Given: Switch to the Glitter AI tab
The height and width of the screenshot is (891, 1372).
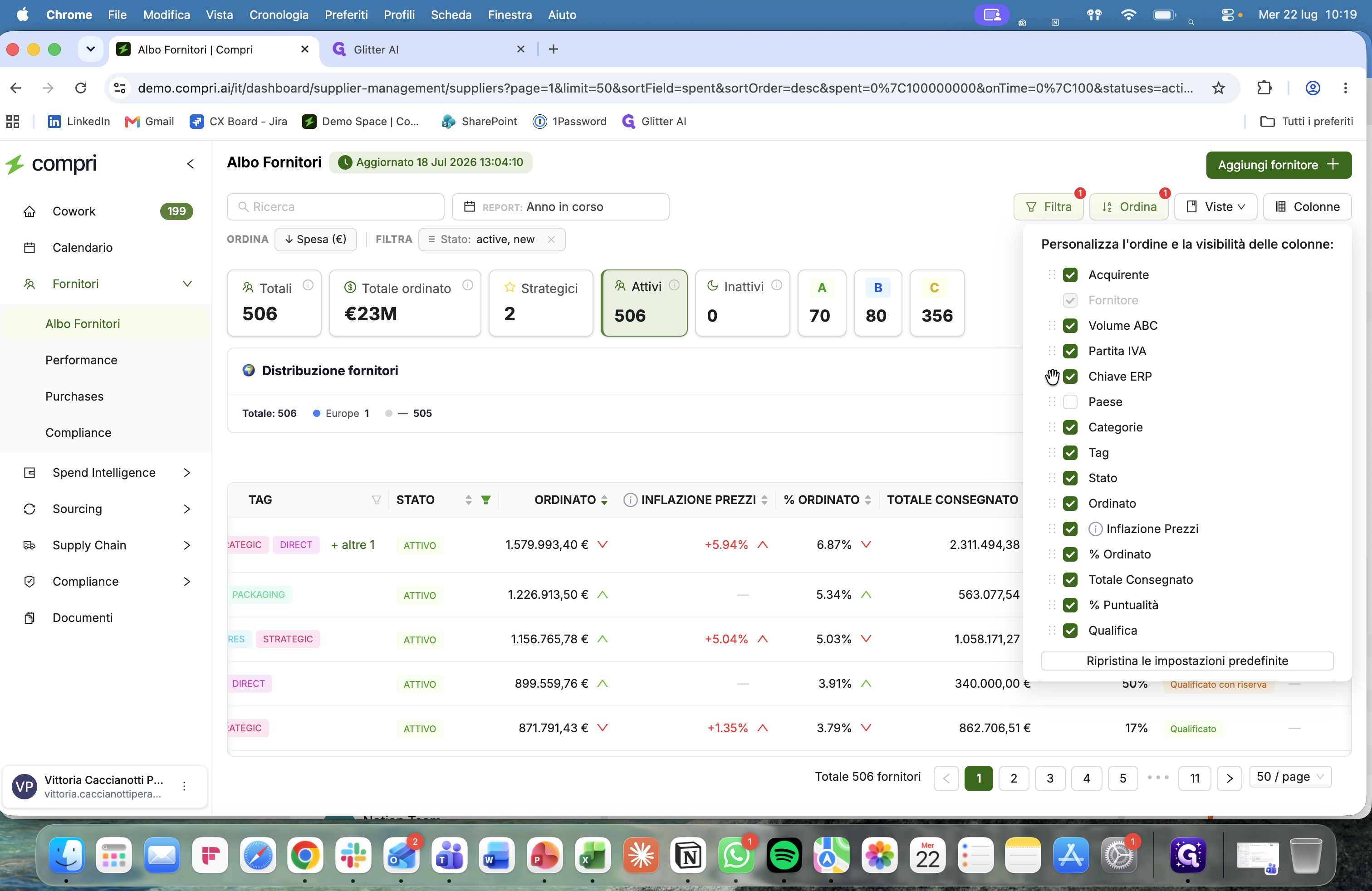Looking at the screenshot, I should [x=428, y=49].
